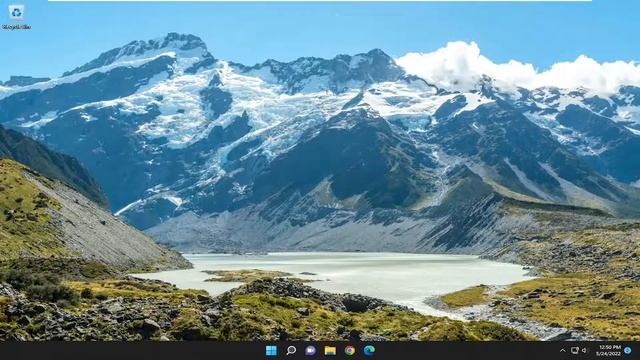Open the 12:50 PM clock and calendar
The image size is (640, 360).
pyautogui.click(x=608, y=350)
